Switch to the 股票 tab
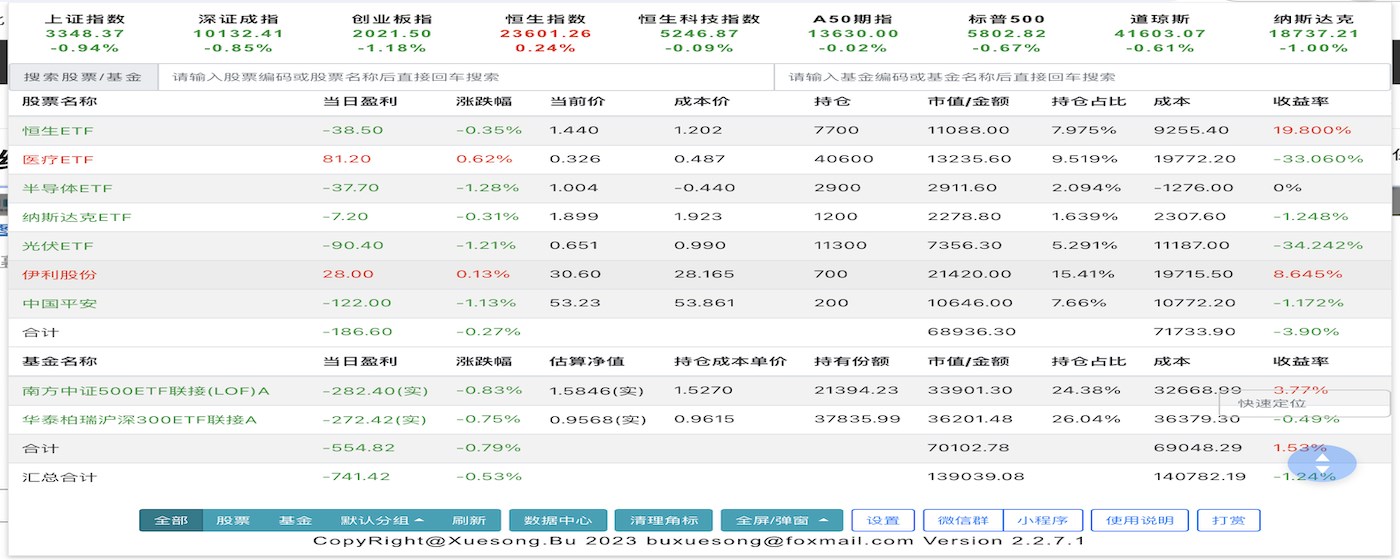Screen dimensions: 1400x560 (233, 520)
